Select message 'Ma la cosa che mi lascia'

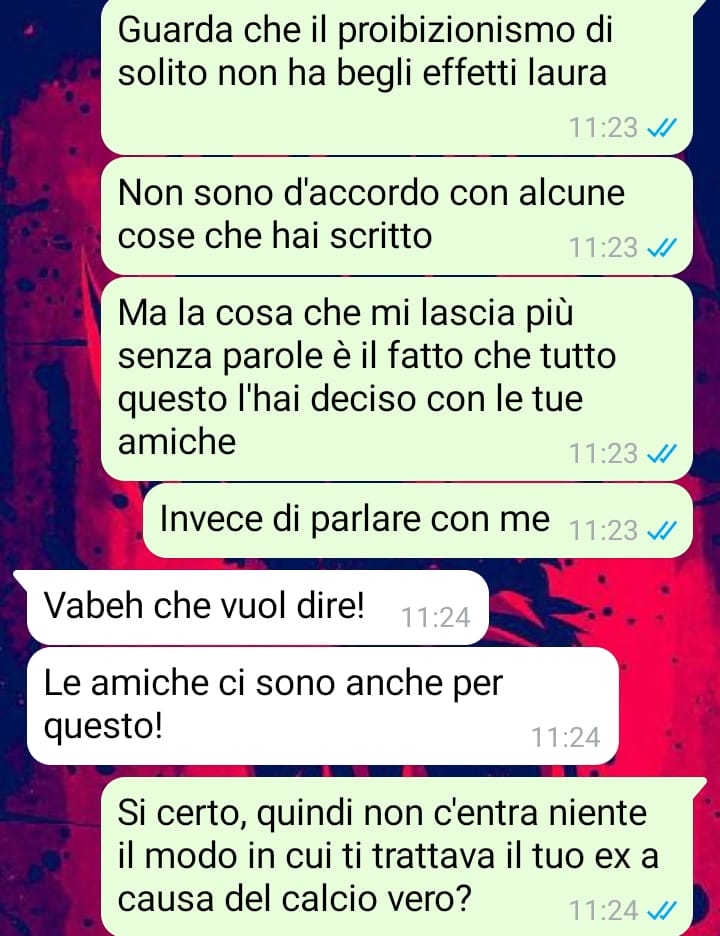tap(396, 378)
